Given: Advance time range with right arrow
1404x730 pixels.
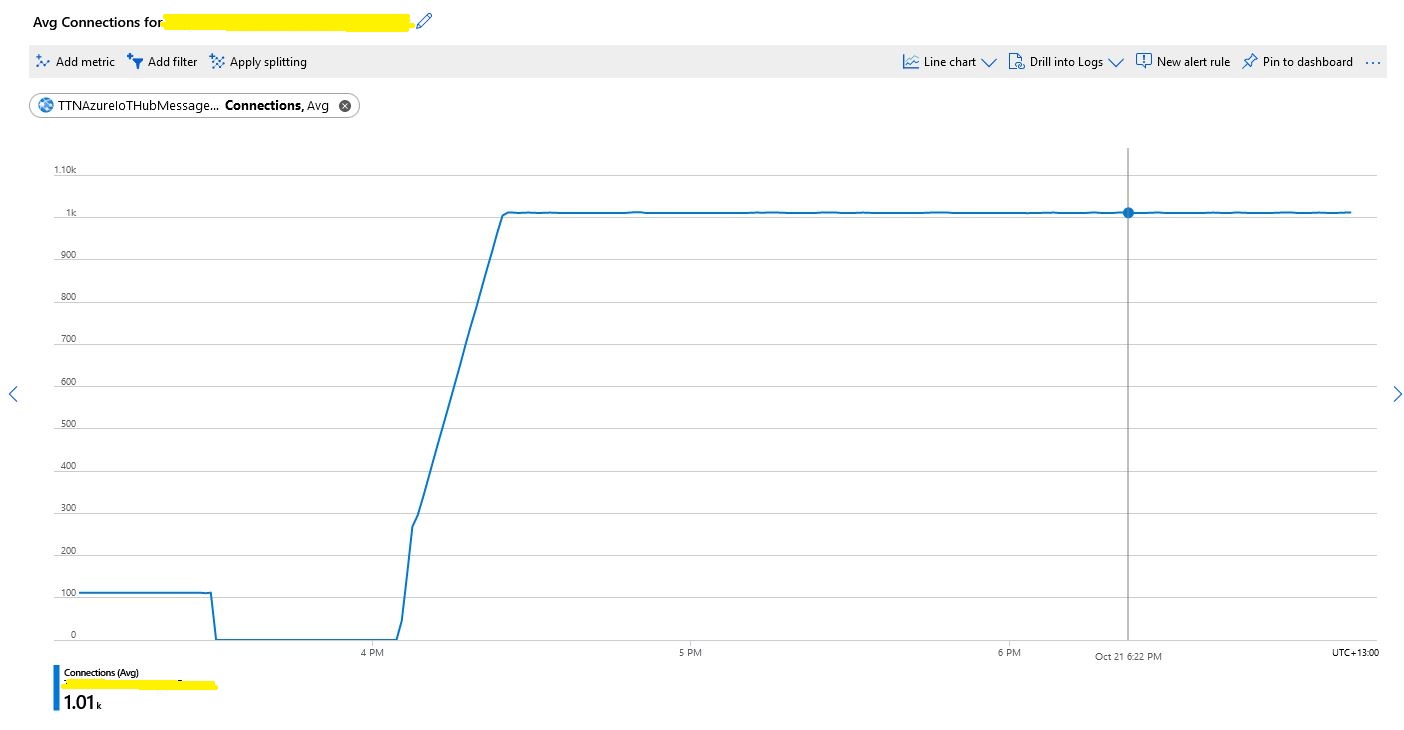Looking at the screenshot, I should point(1397,394).
